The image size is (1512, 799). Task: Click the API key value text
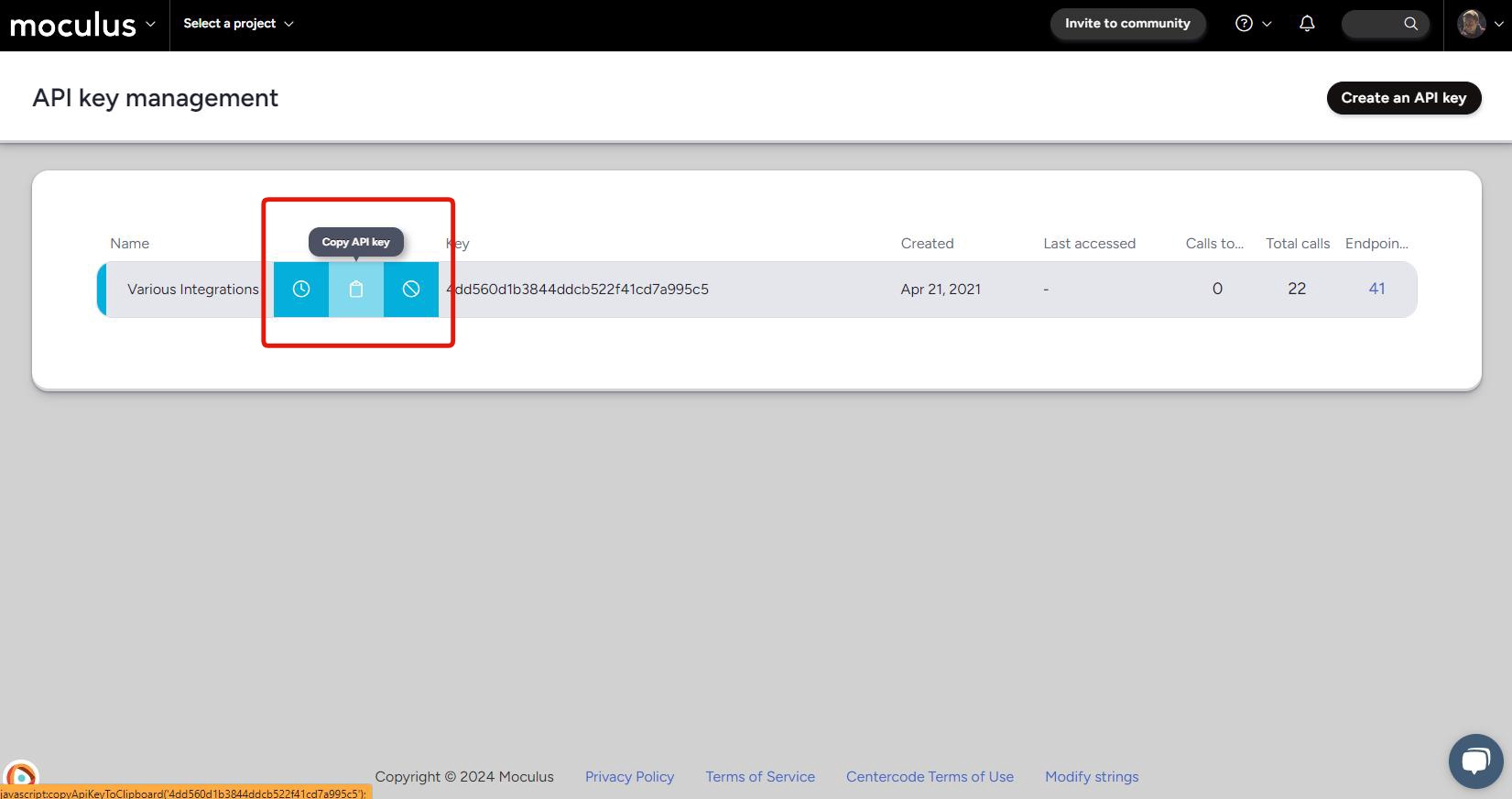pyautogui.click(x=577, y=290)
